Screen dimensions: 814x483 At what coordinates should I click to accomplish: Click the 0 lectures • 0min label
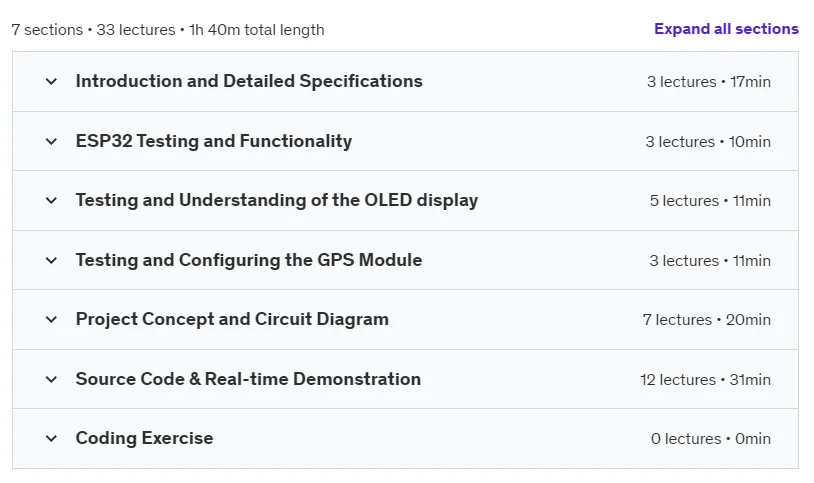711,439
